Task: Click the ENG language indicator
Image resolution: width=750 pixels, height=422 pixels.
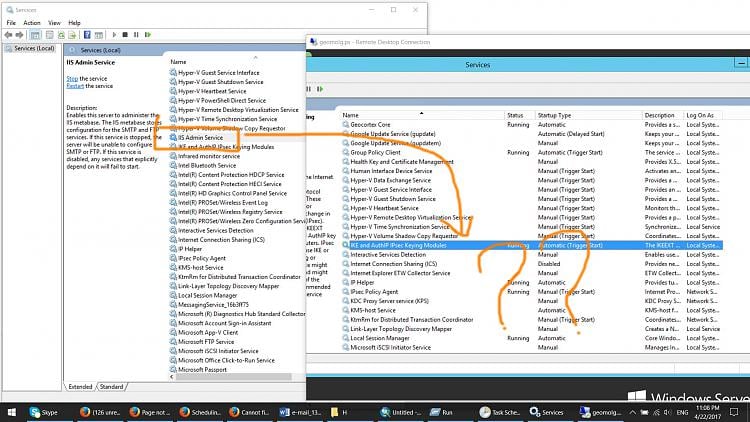Action: tap(683, 412)
